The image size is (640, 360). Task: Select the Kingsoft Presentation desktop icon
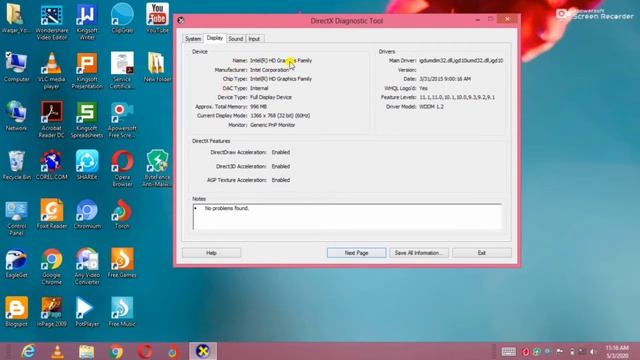point(87,71)
